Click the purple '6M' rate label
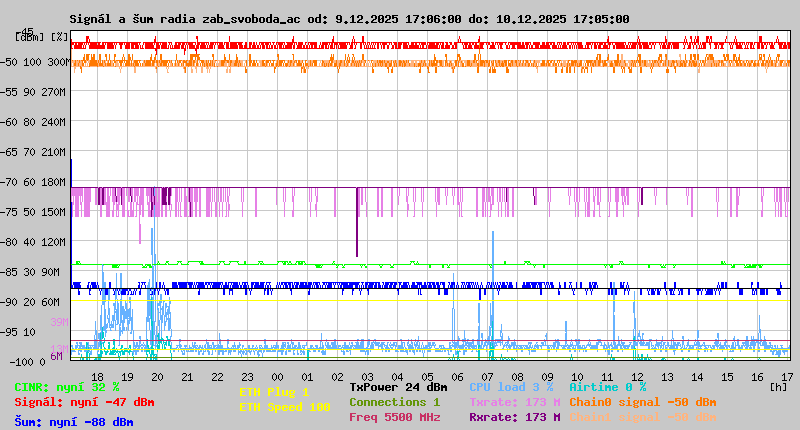This screenshot has width=800, height=430. 56,357
